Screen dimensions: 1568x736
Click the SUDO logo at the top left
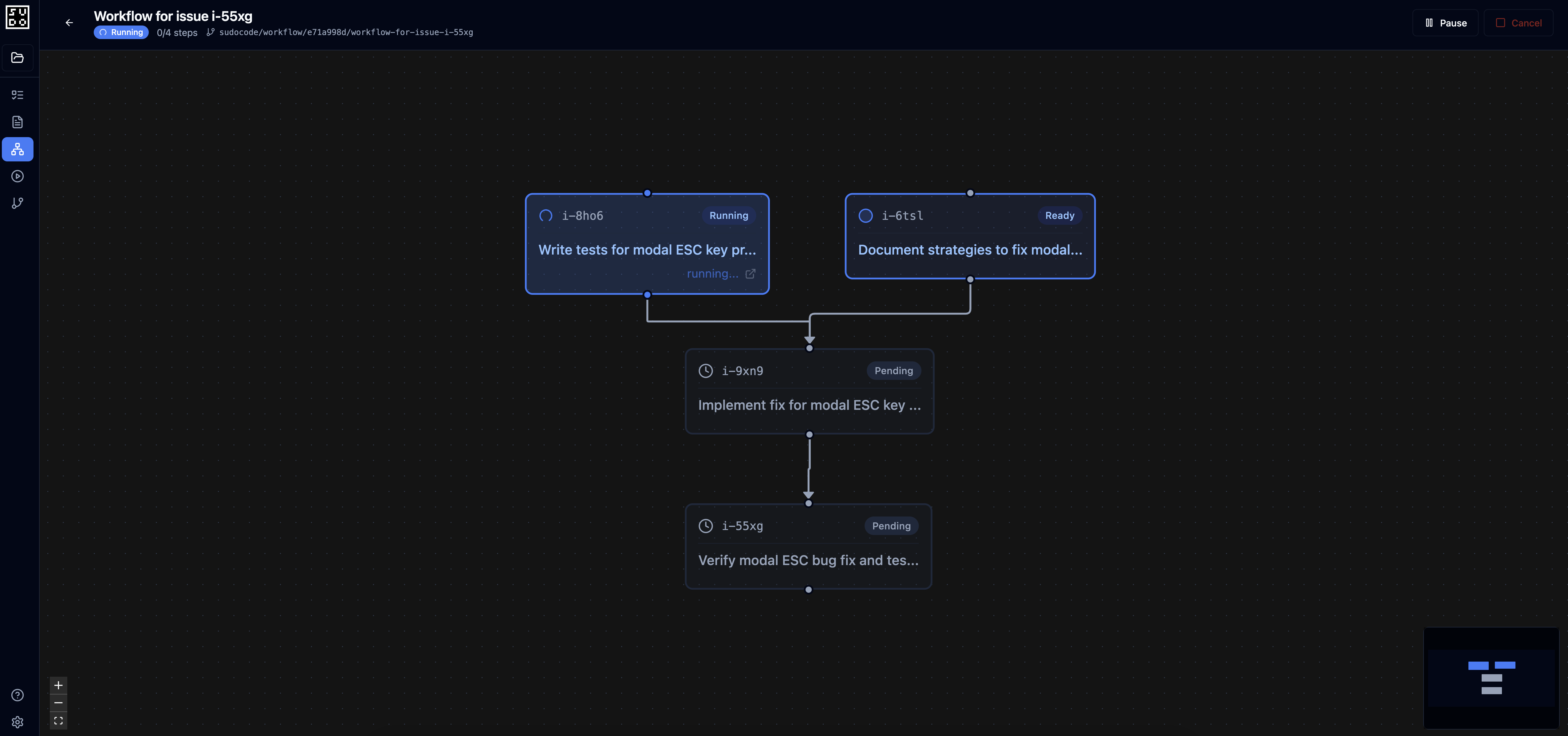click(x=18, y=18)
